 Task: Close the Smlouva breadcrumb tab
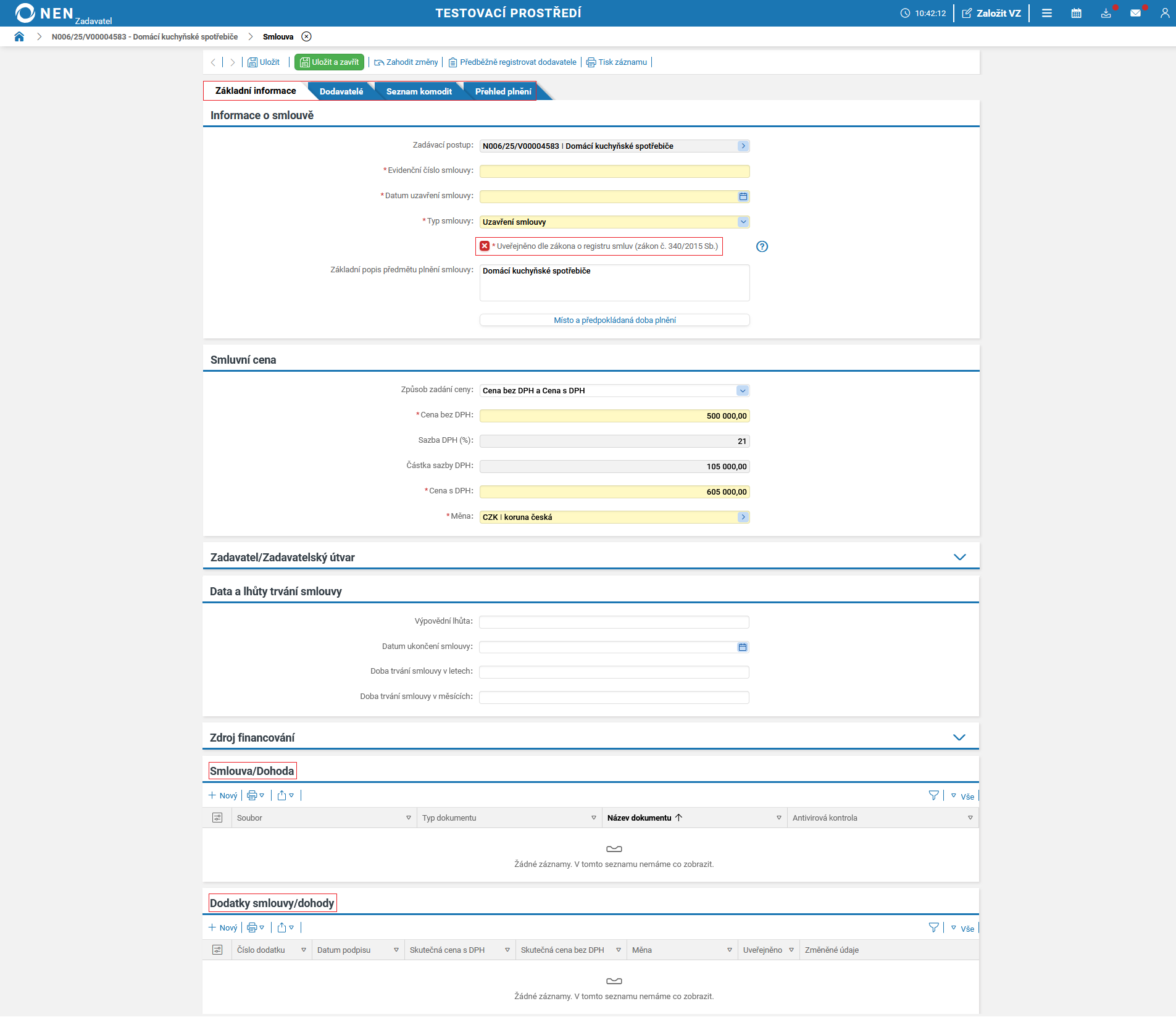point(306,36)
